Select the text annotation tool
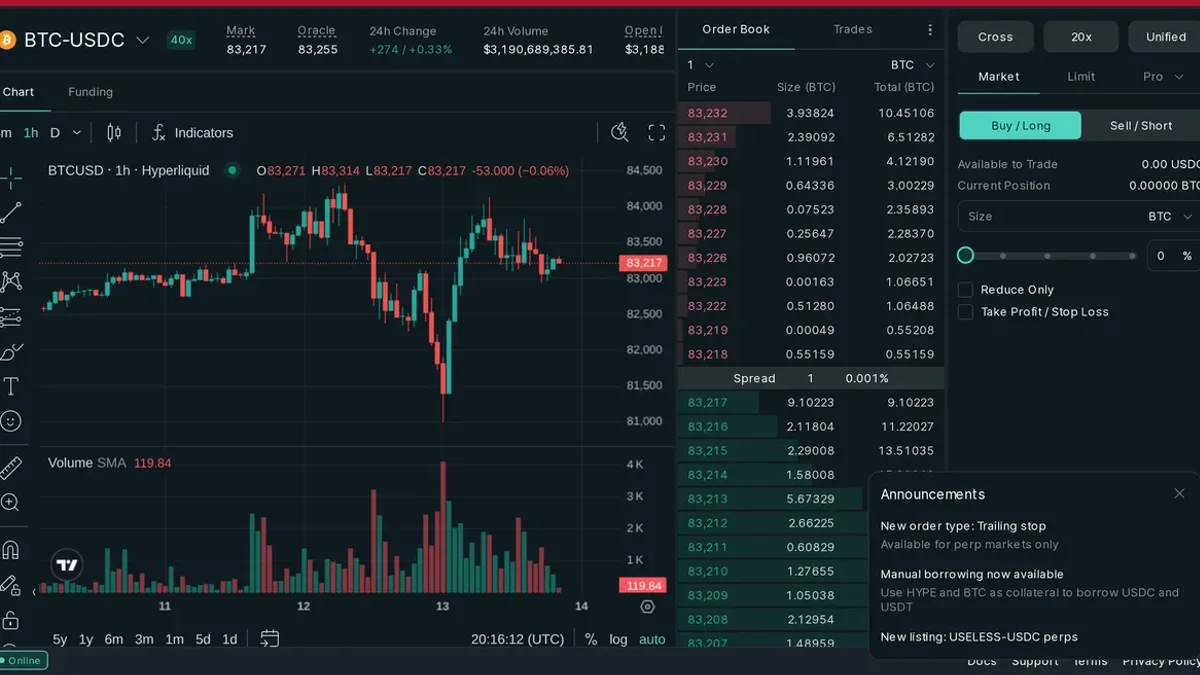 [11, 386]
